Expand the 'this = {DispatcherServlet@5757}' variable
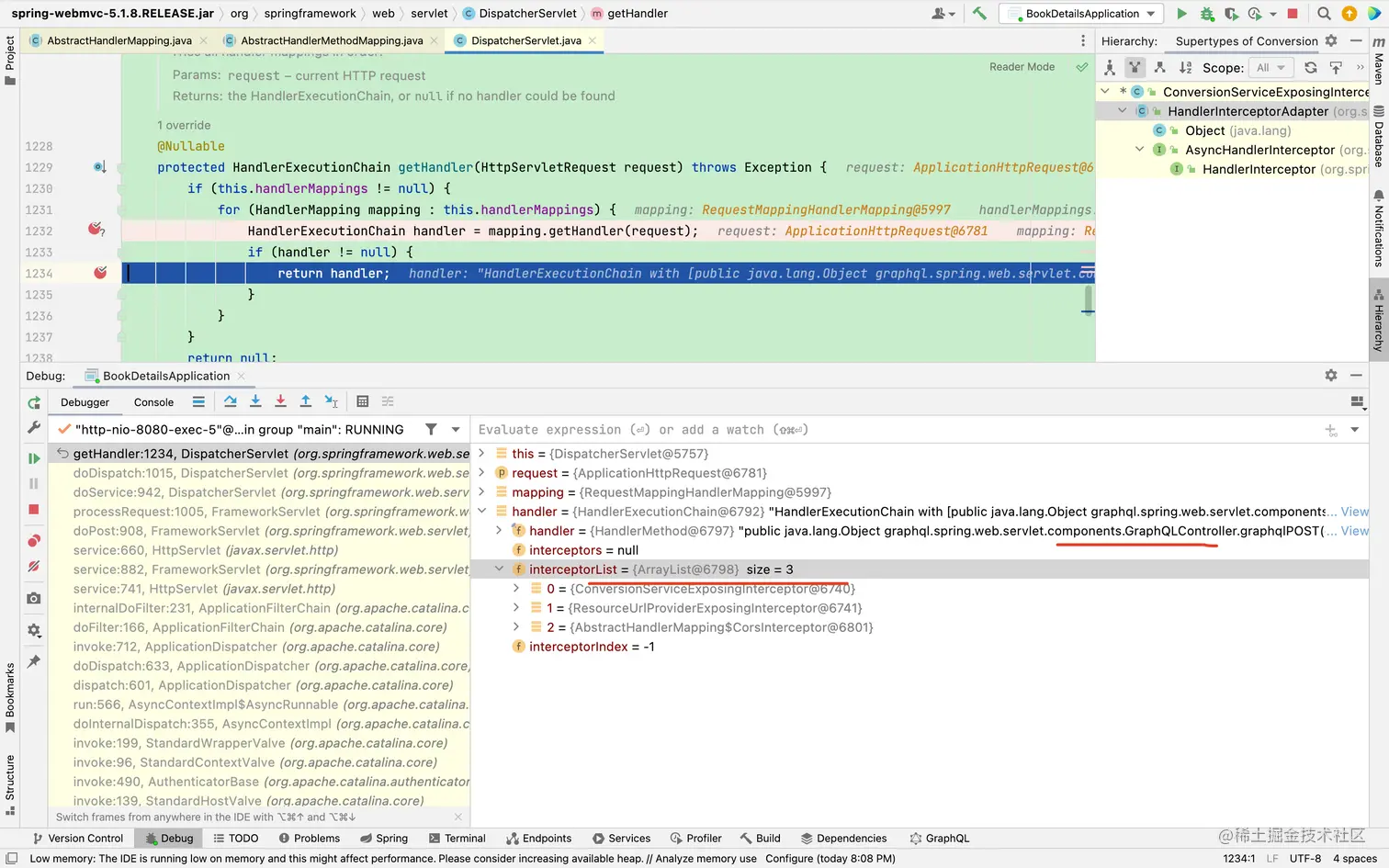The width and height of the screenshot is (1389, 868). coord(481,454)
